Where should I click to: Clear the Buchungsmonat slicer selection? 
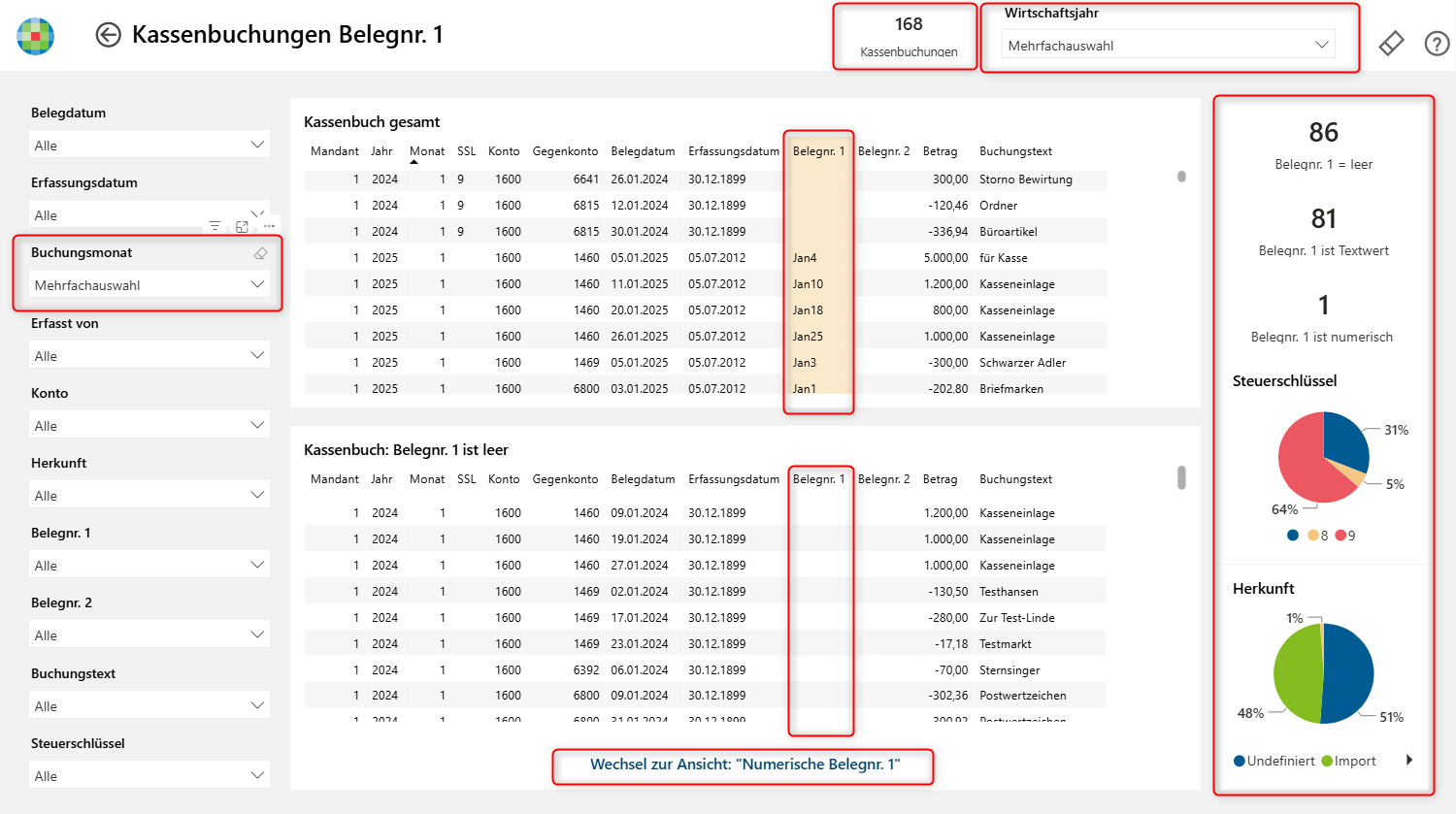click(x=260, y=253)
